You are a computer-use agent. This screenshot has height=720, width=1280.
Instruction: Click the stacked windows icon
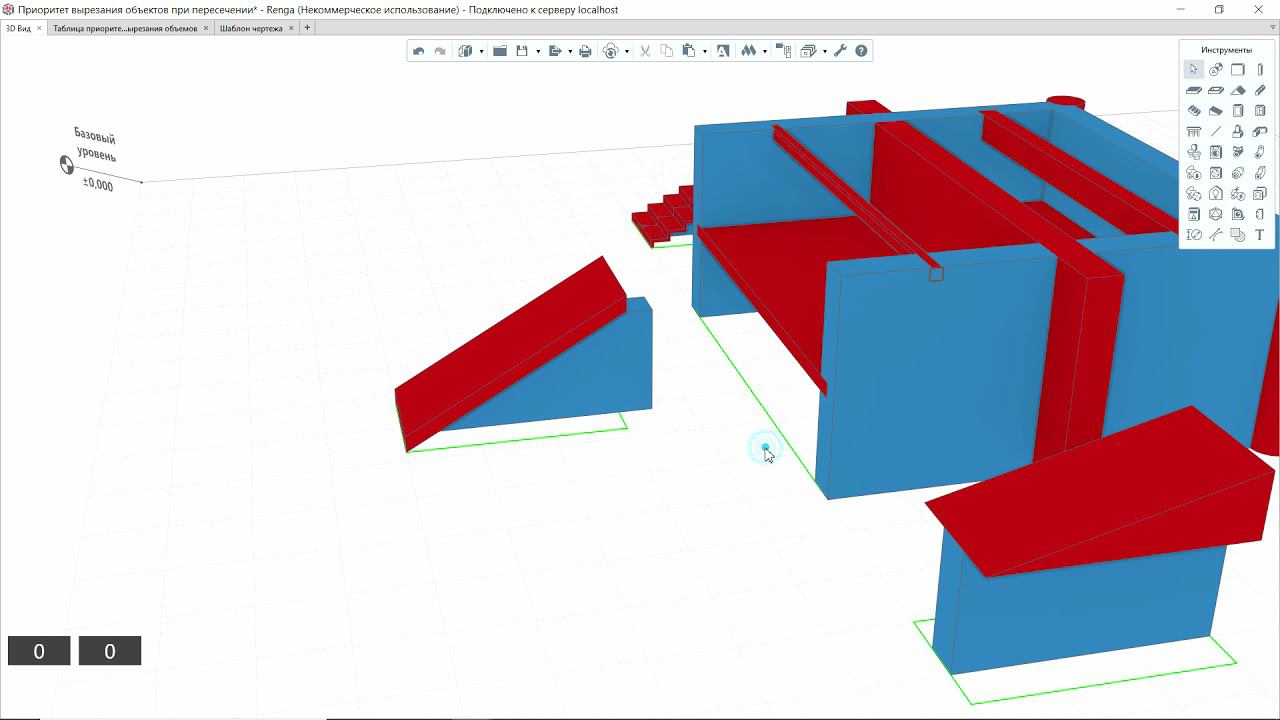(808, 51)
